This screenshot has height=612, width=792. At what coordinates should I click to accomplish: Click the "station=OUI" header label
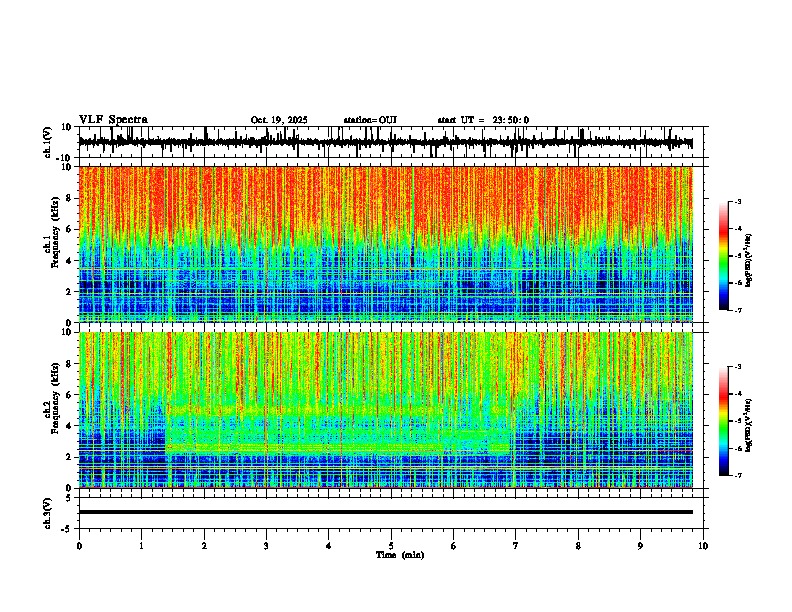[370, 120]
